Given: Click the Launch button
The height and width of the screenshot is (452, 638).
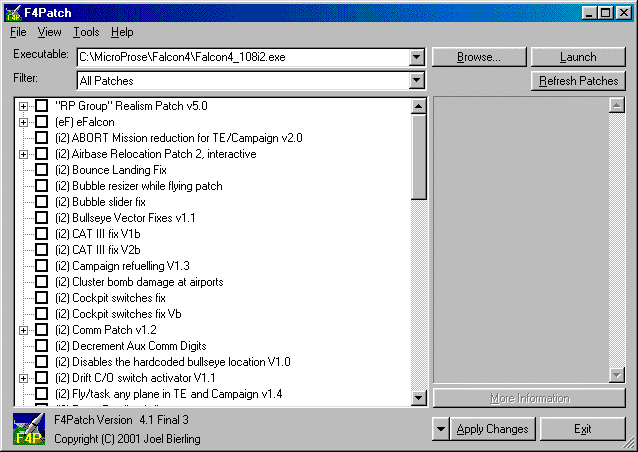Looking at the screenshot, I should point(578,57).
